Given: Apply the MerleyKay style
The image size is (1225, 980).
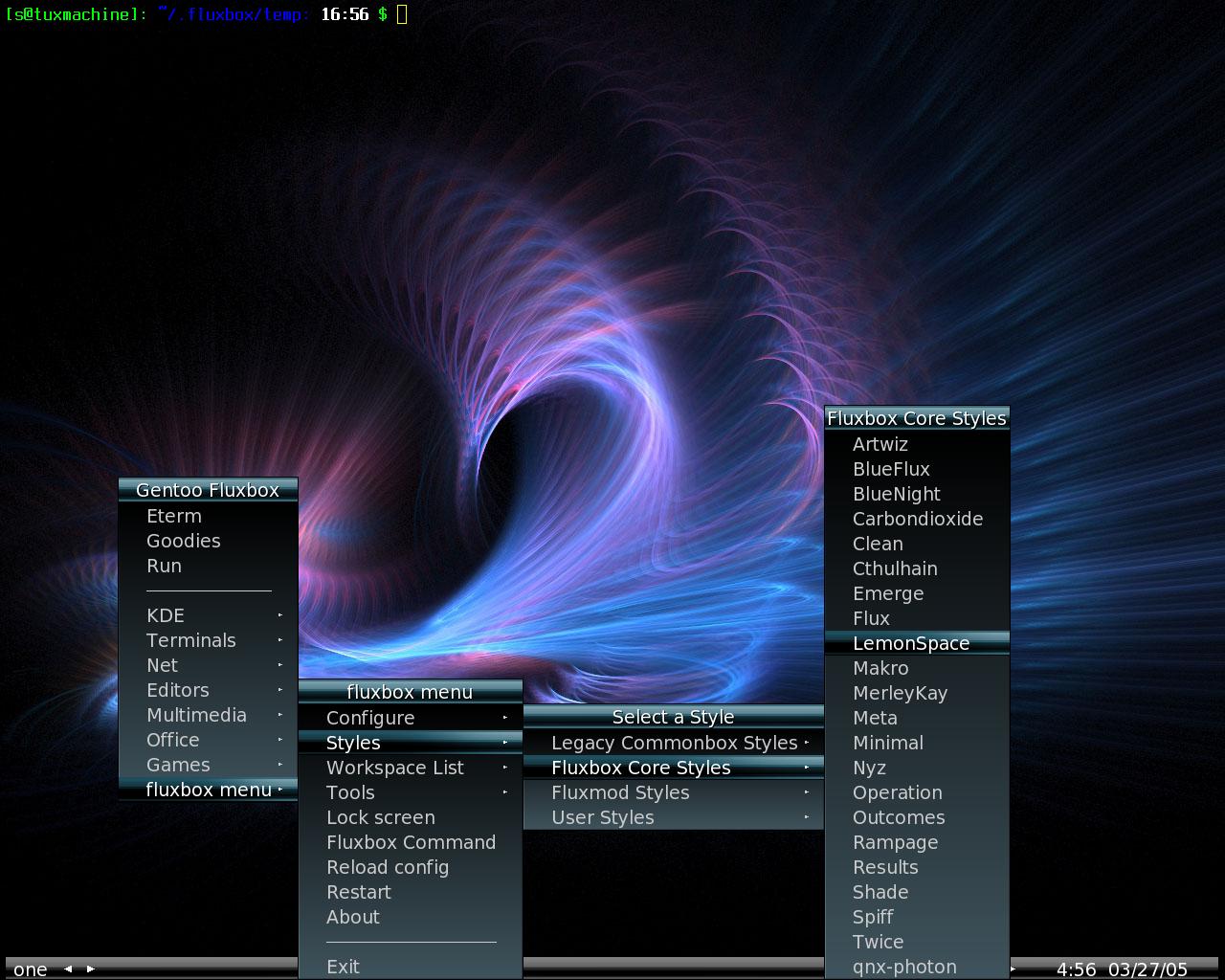Looking at the screenshot, I should point(917,693).
